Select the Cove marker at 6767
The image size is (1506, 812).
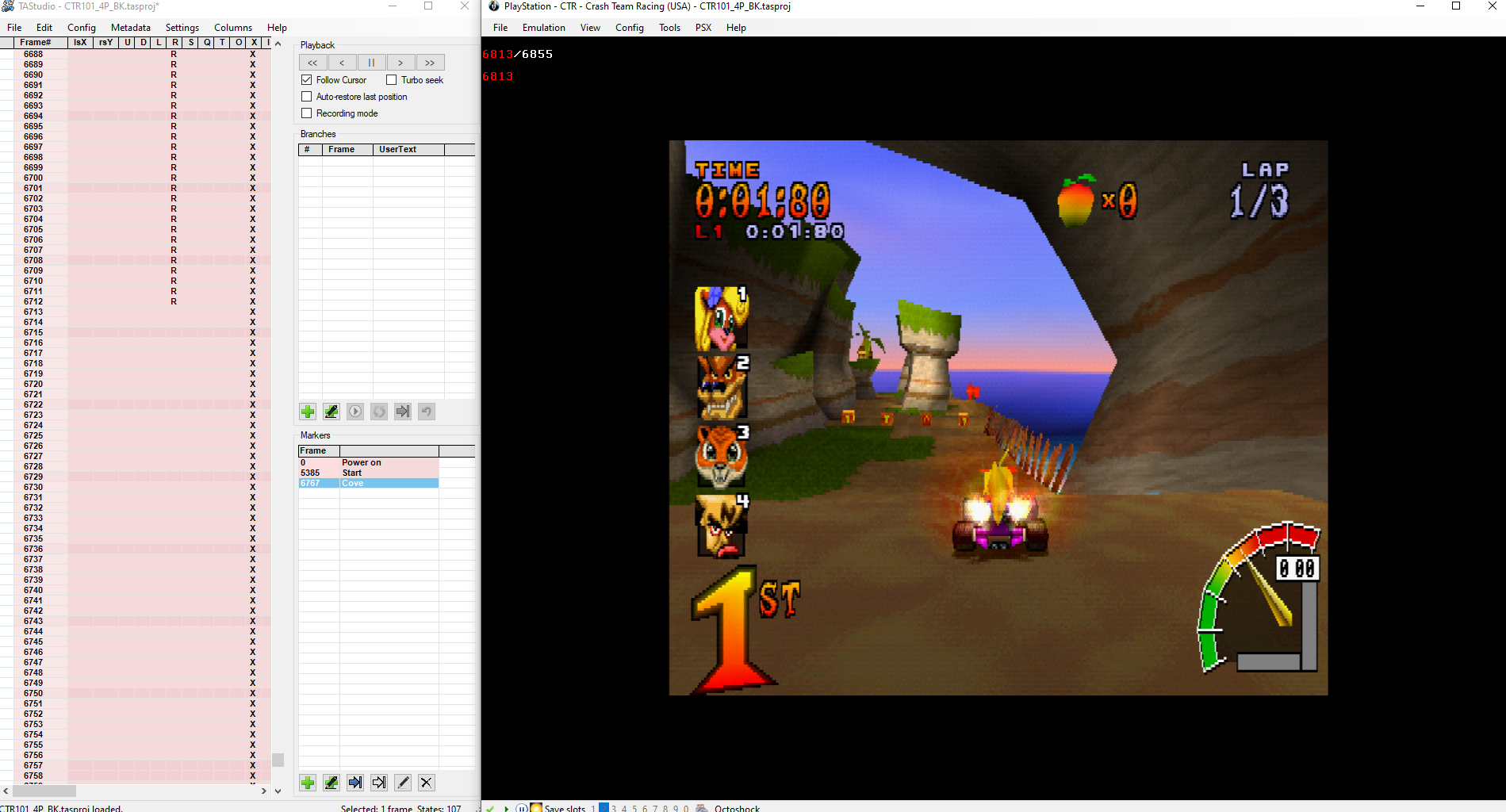(x=369, y=483)
